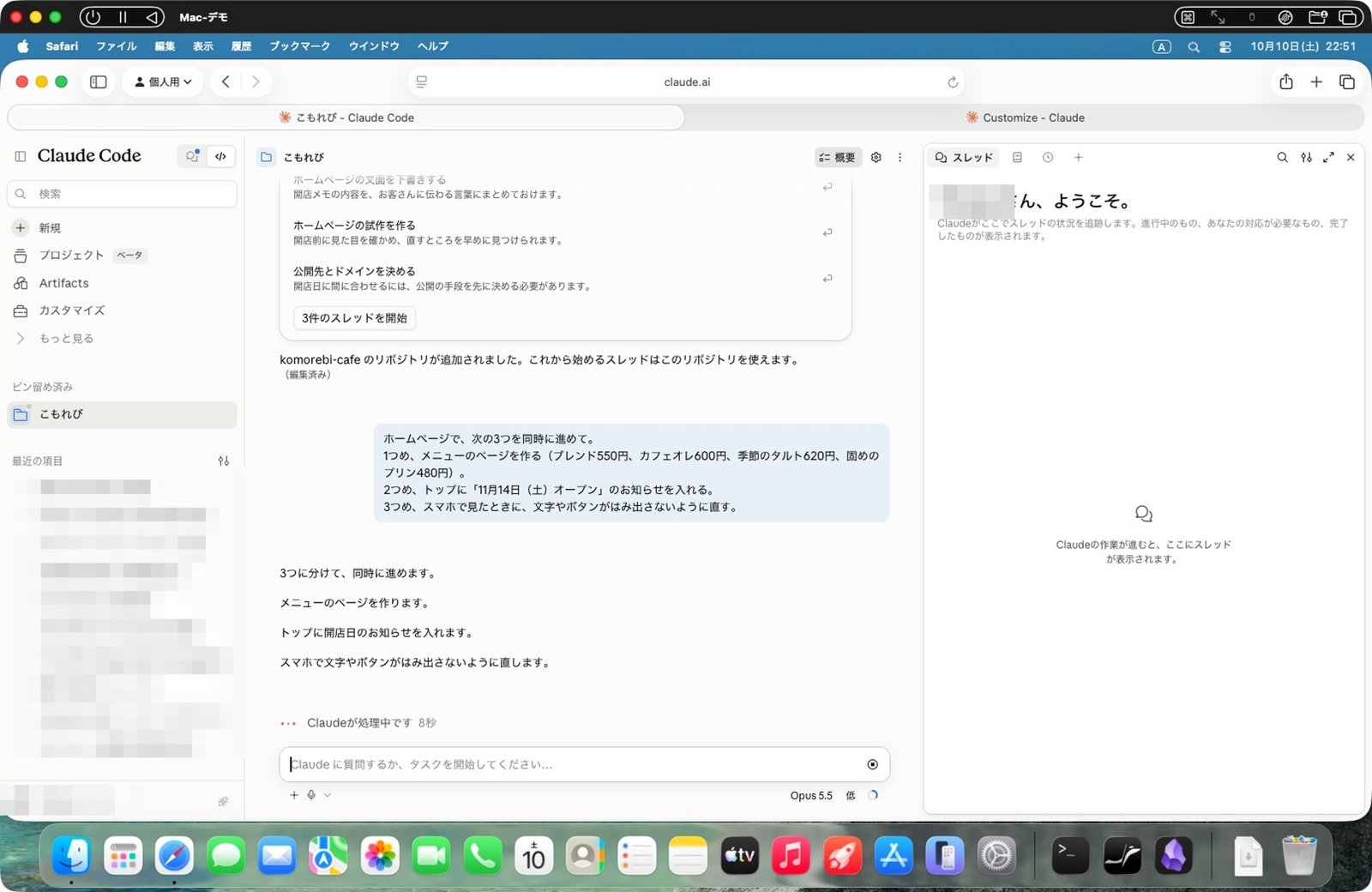
Task: Switch to code mode toggle icon
Action: [221, 156]
